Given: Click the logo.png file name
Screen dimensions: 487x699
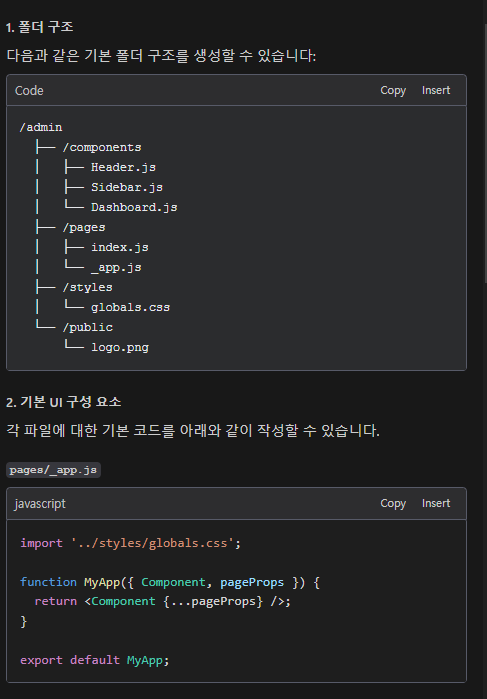Looking at the screenshot, I should tap(120, 348).
